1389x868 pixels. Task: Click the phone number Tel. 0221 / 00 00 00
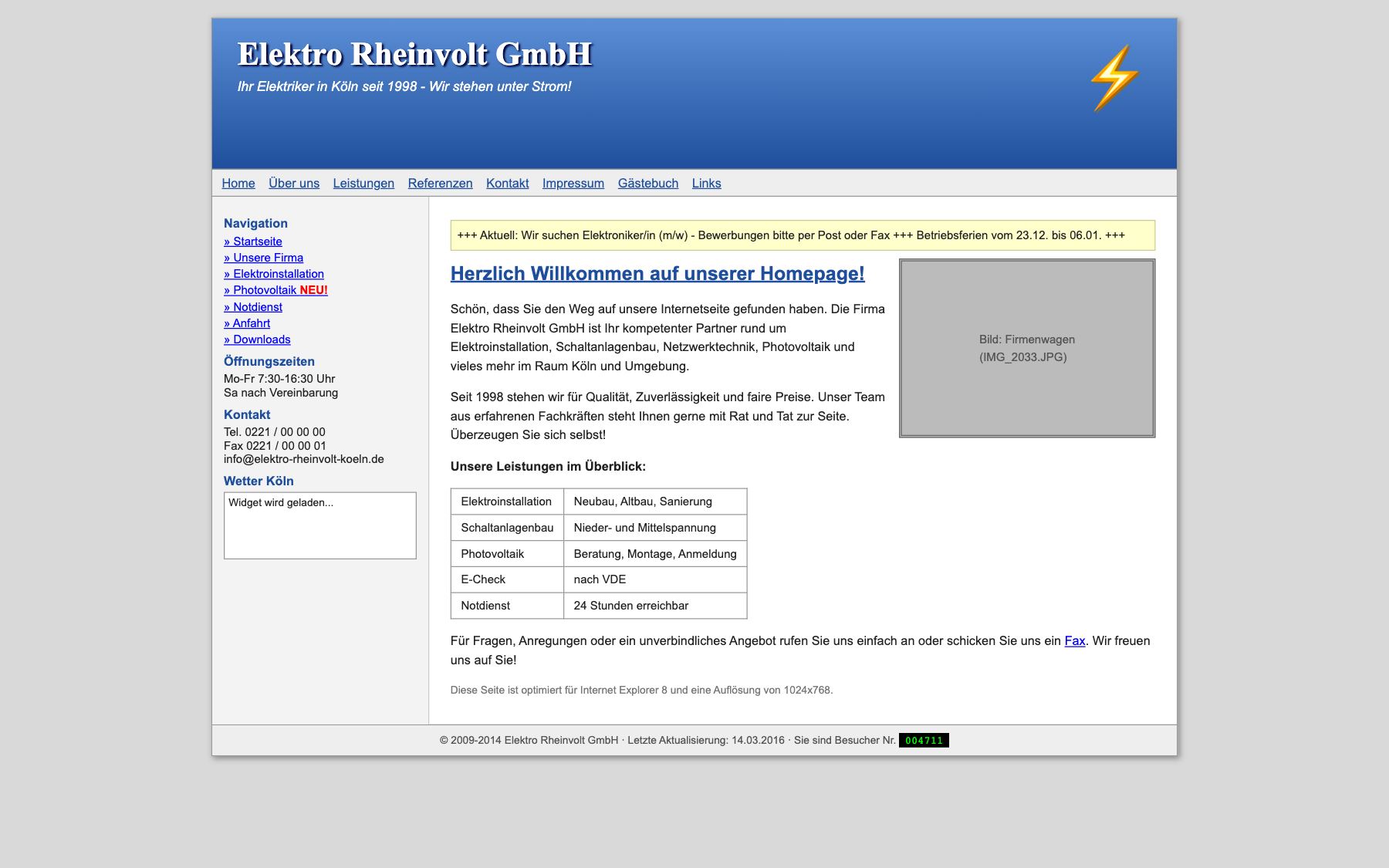click(x=275, y=432)
